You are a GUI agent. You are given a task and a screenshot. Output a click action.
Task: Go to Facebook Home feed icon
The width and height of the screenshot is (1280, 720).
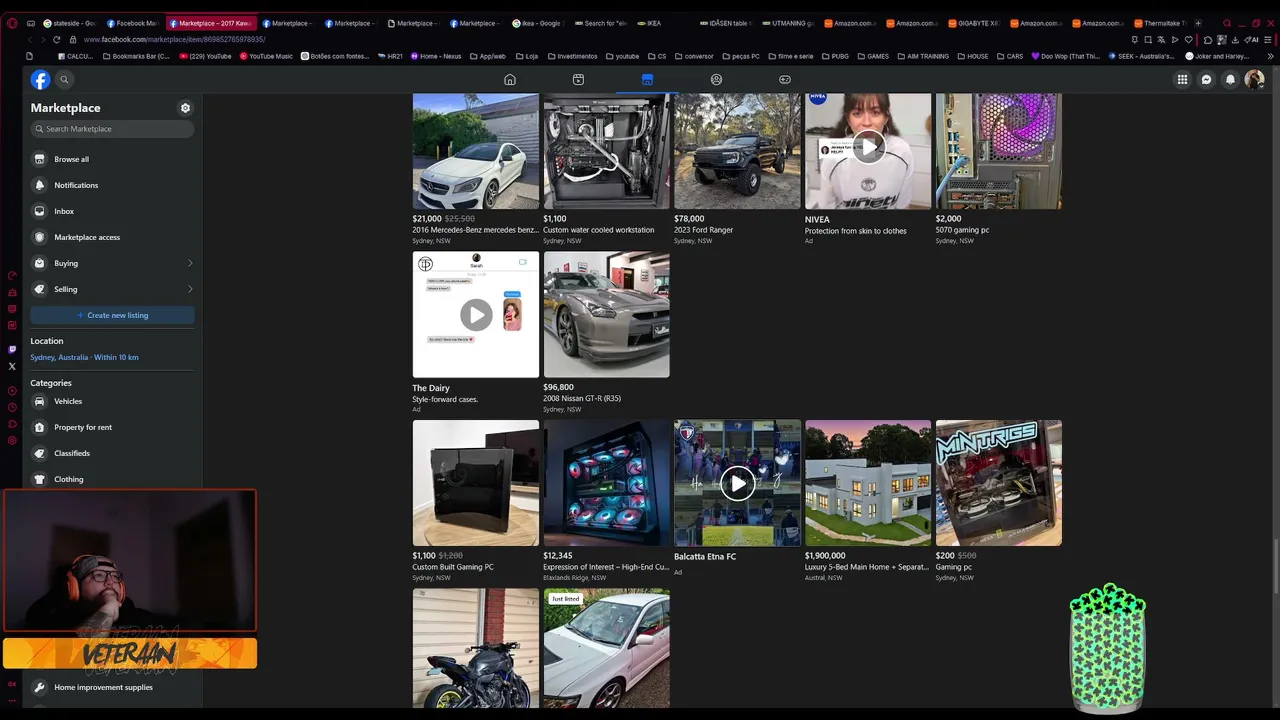(x=510, y=80)
